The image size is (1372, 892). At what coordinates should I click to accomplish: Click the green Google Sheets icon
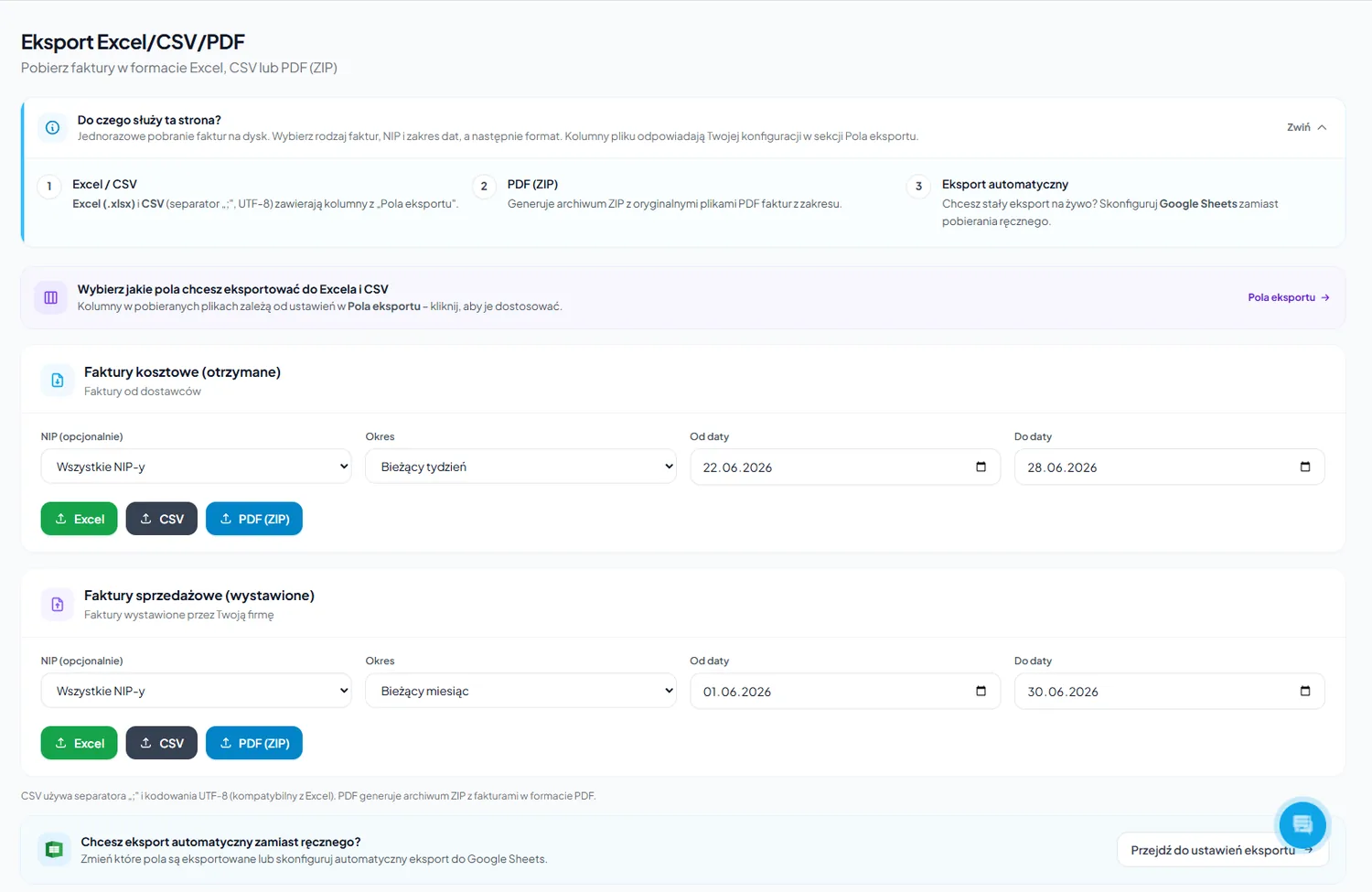tap(55, 850)
